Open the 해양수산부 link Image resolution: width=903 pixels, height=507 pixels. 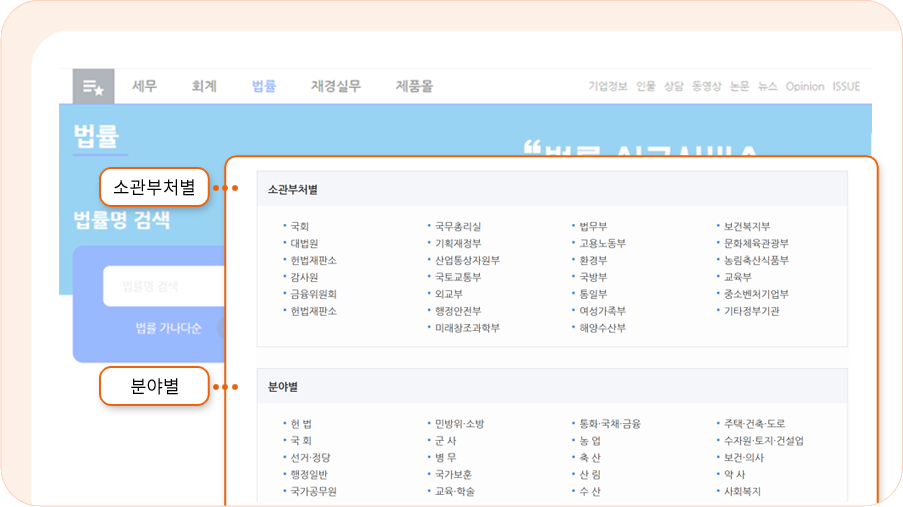click(x=603, y=328)
